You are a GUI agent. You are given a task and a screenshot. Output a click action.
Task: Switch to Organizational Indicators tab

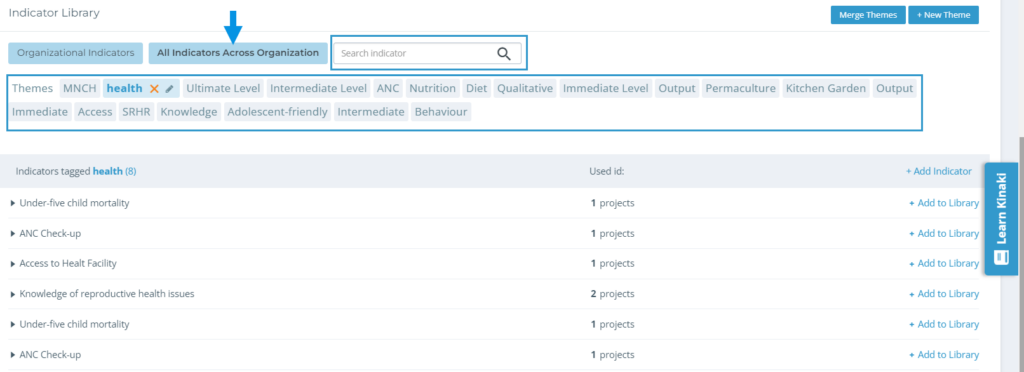(x=76, y=53)
